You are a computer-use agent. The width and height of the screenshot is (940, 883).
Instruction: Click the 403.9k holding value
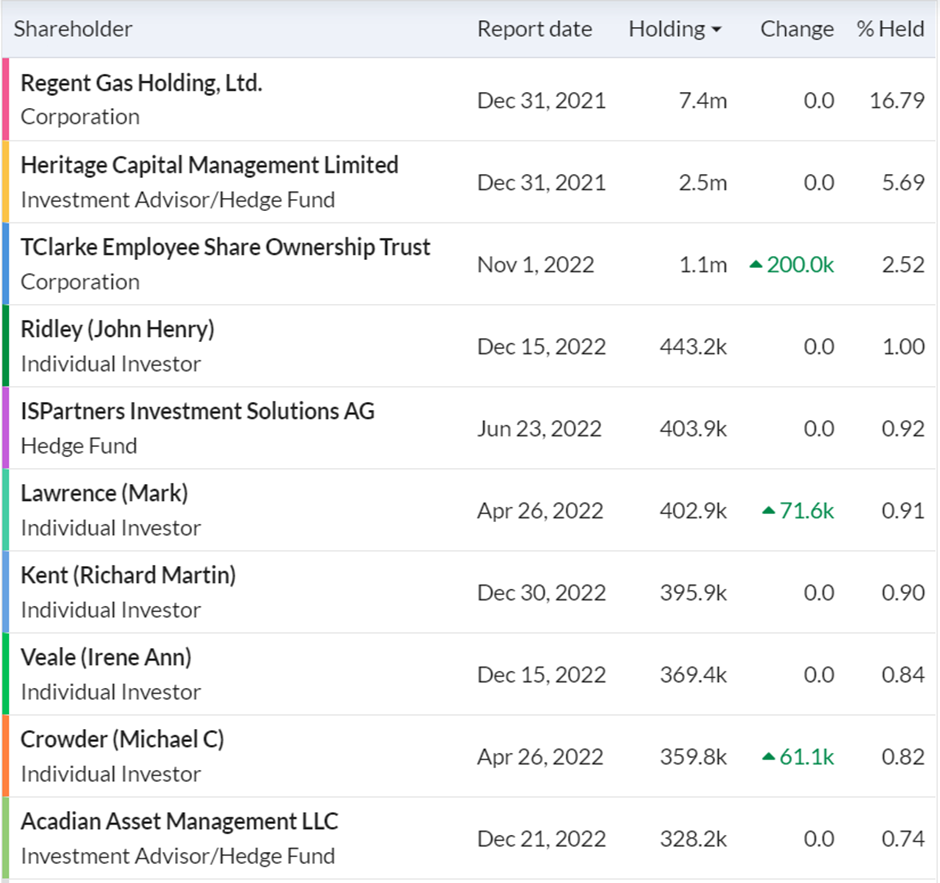[x=693, y=429]
